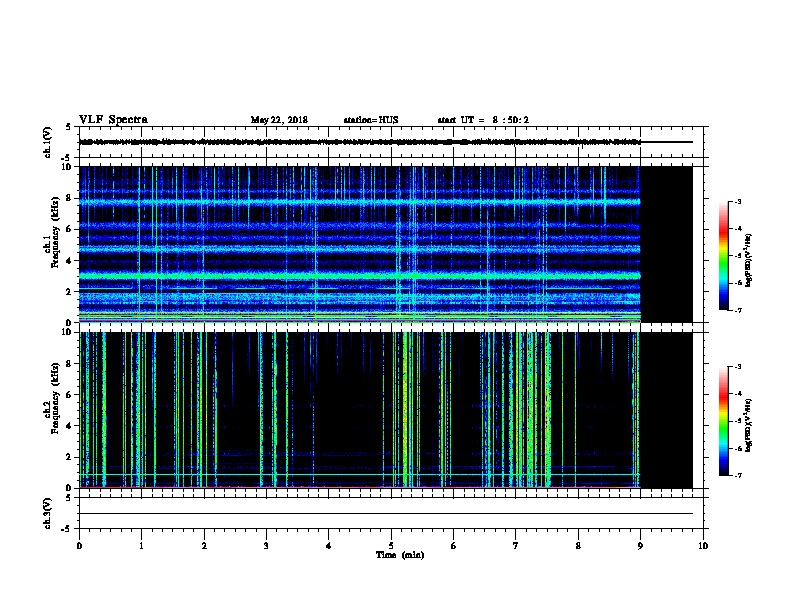The height and width of the screenshot is (612, 792).
Task: Click the time-axis tick label "2"
Action: pyautogui.click(x=204, y=546)
